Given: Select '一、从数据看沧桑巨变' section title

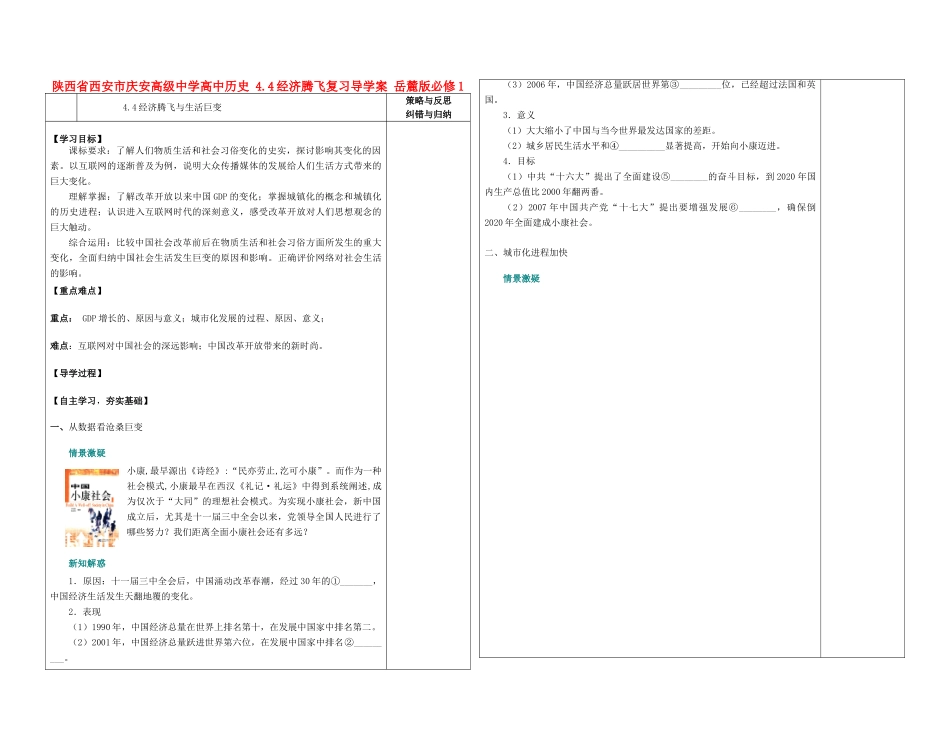Looking at the screenshot, I should click(97, 427).
